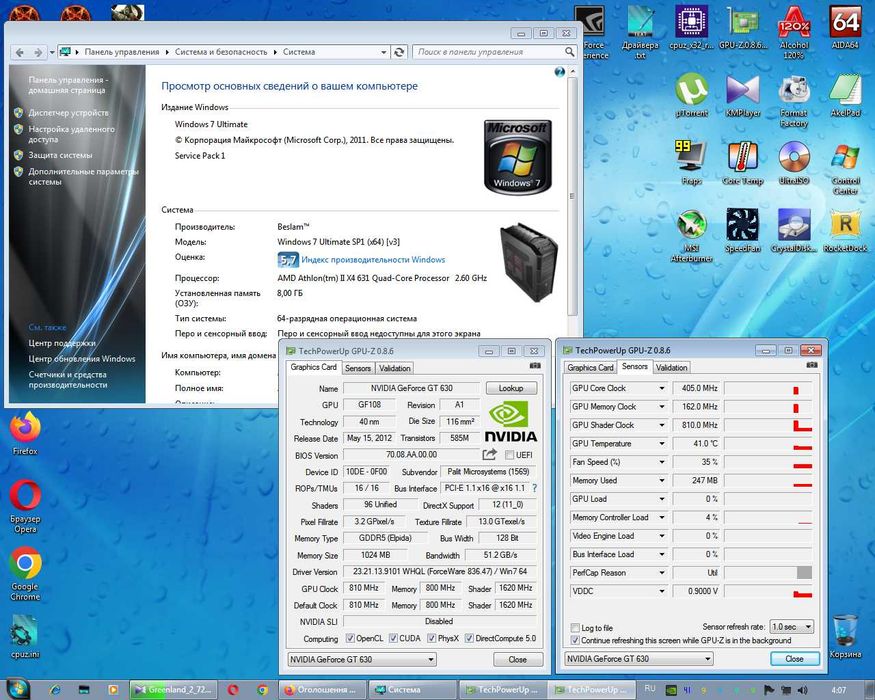This screenshot has height=700, width=875.
Task: Click refresh button in Control Panel address bar
Action: pyautogui.click(x=398, y=52)
